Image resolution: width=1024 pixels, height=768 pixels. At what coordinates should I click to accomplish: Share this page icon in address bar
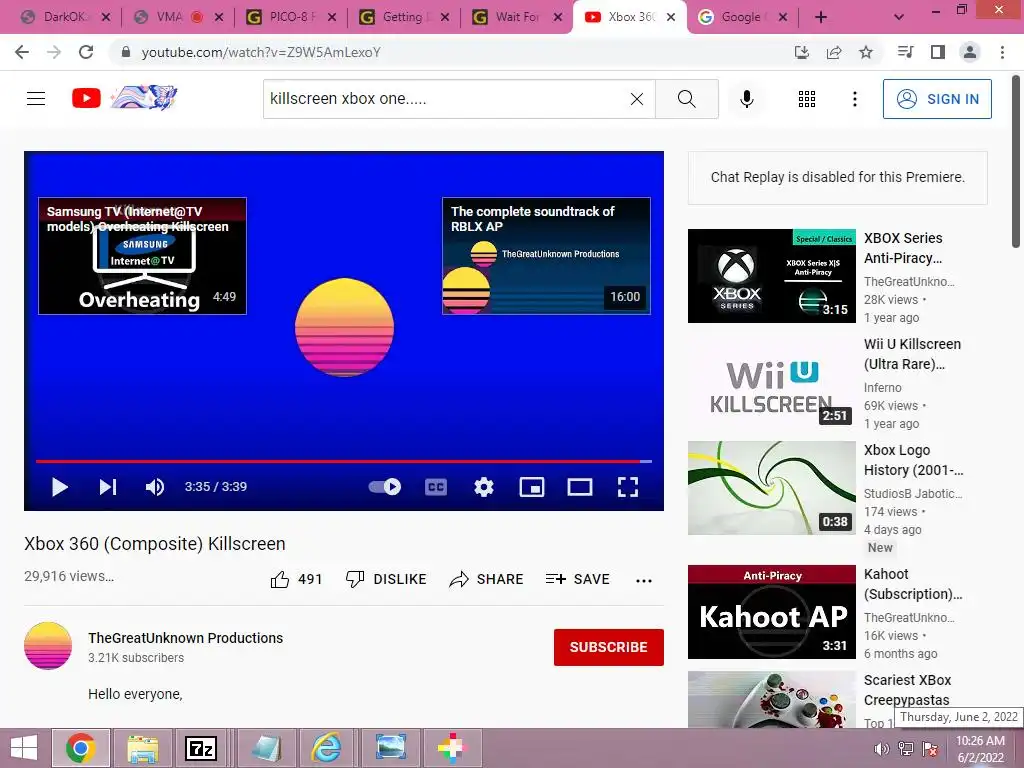pyautogui.click(x=834, y=52)
